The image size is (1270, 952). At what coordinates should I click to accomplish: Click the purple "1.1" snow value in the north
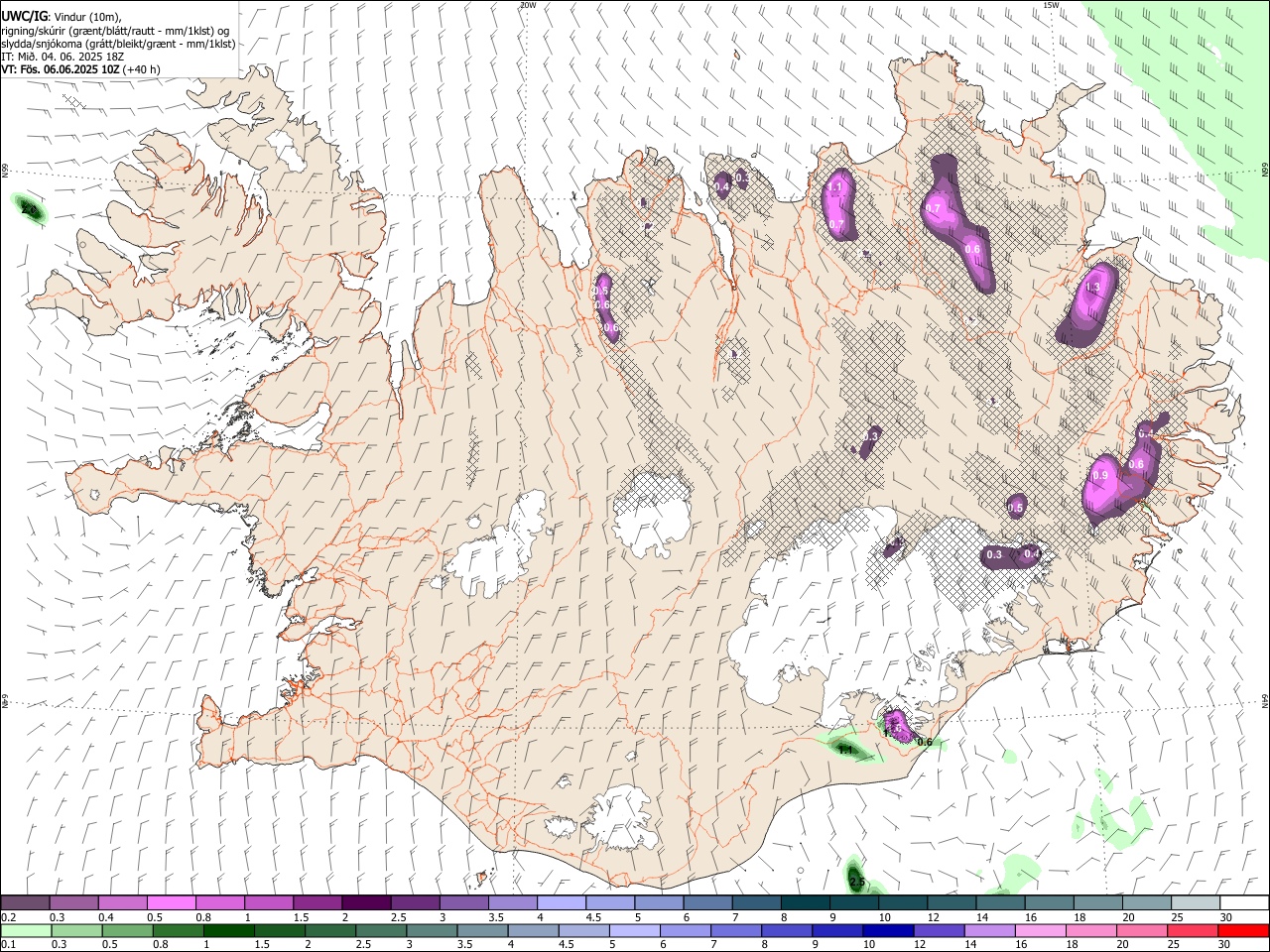tap(834, 186)
